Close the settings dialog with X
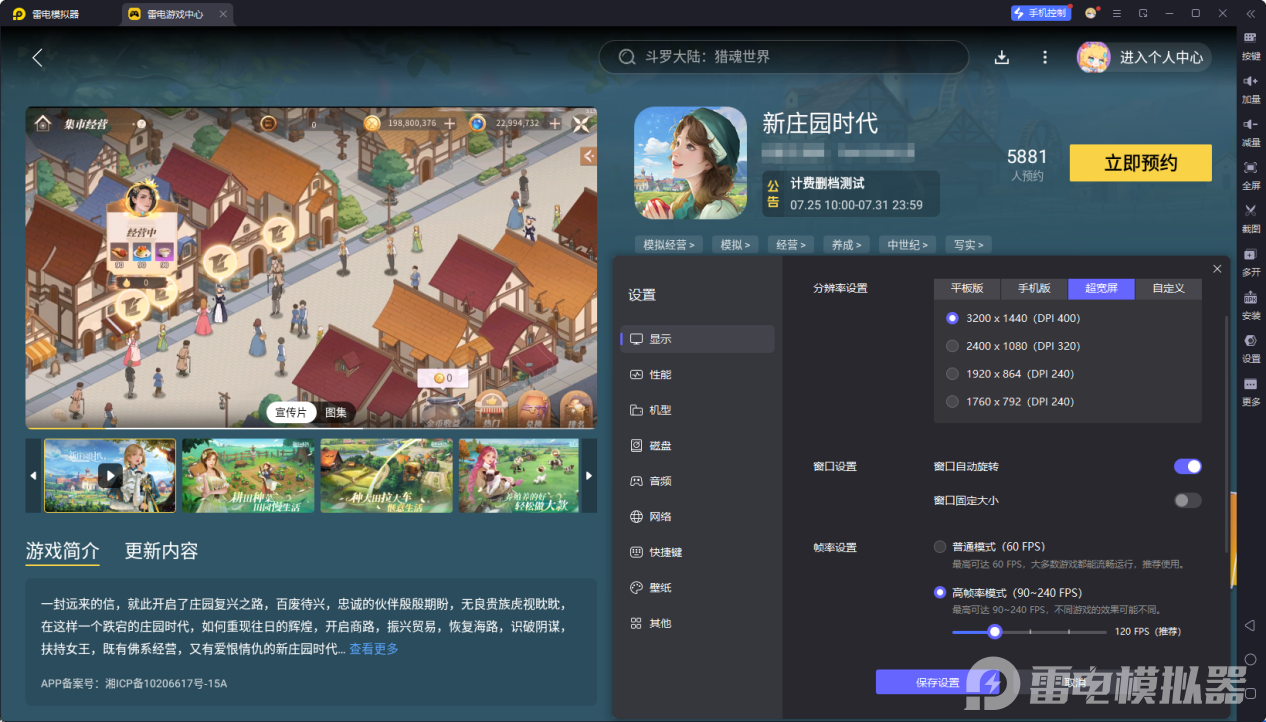 pyautogui.click(x=1217, y=269)
